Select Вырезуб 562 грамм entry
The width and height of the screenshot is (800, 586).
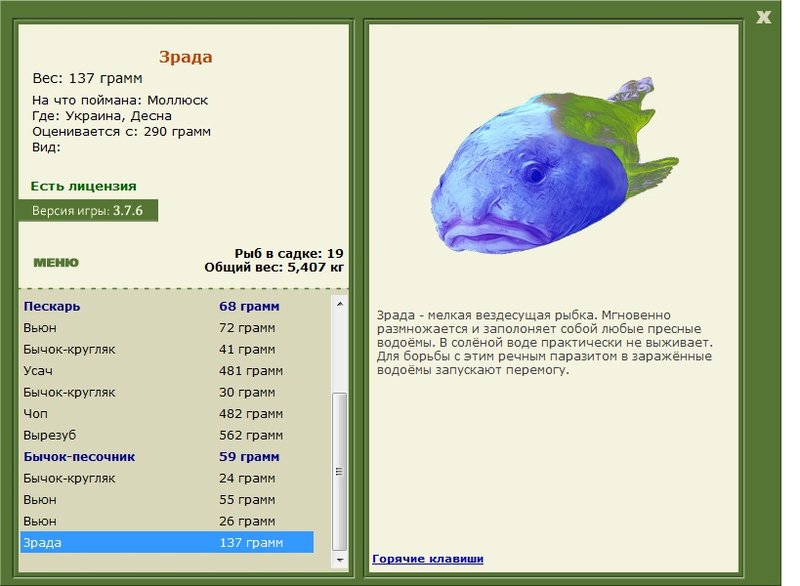[167, 435]
